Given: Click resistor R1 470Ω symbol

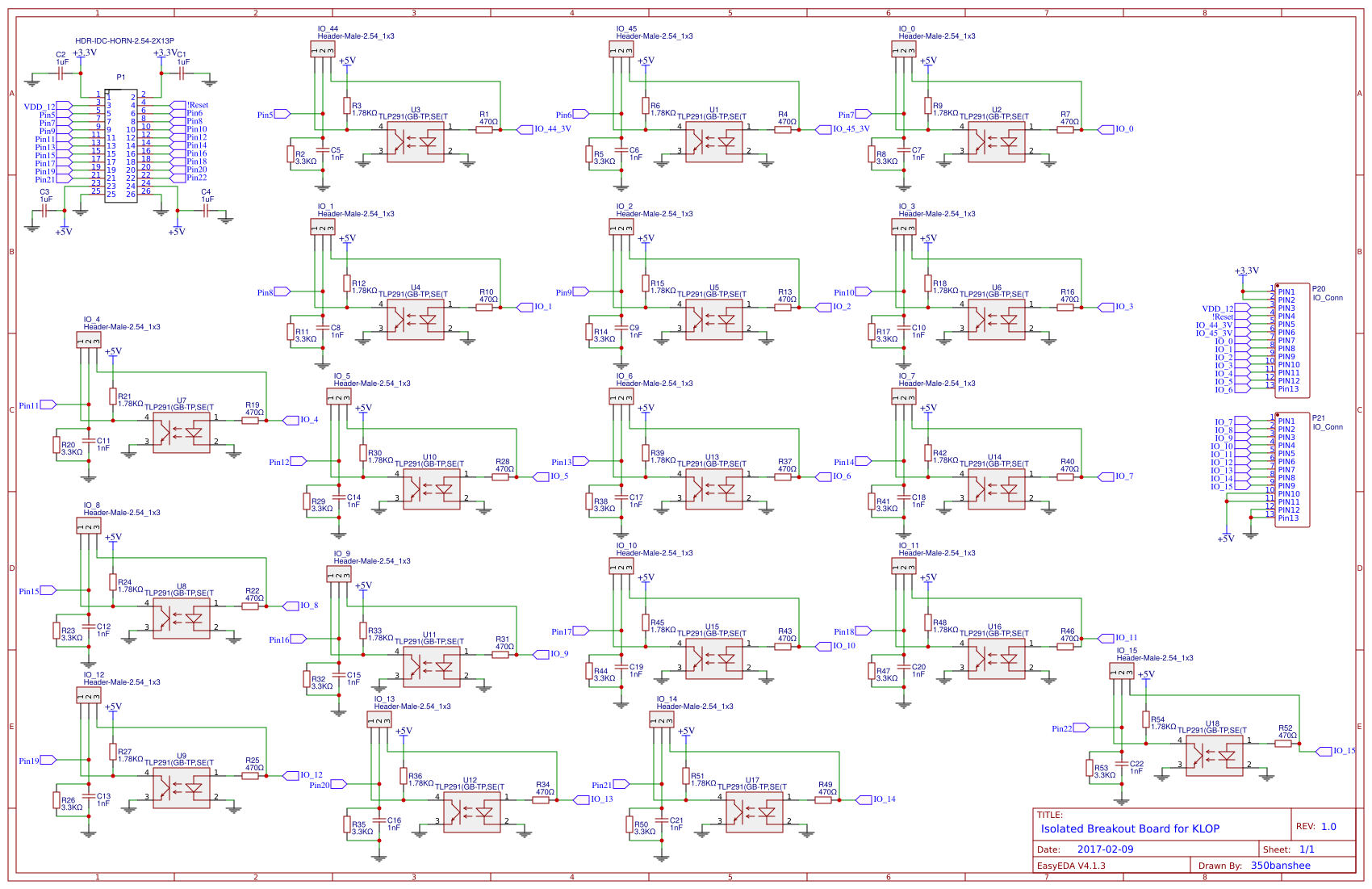Looking at the screenshot, I should [484, 129].
